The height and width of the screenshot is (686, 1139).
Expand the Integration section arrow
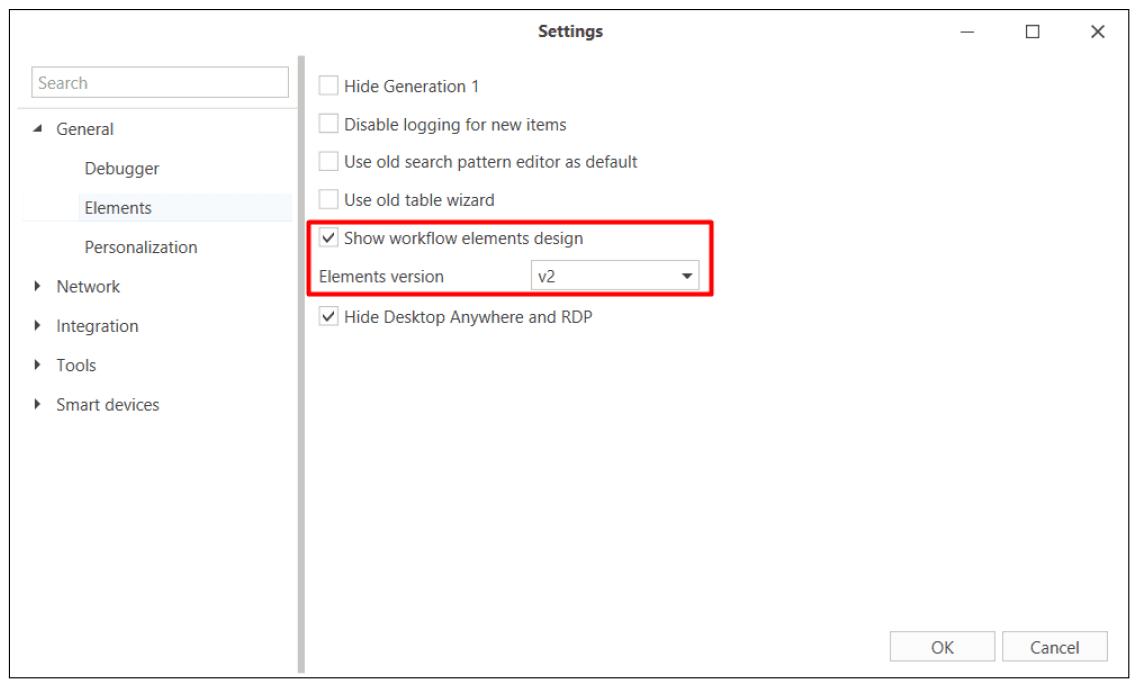pos(38,326)
